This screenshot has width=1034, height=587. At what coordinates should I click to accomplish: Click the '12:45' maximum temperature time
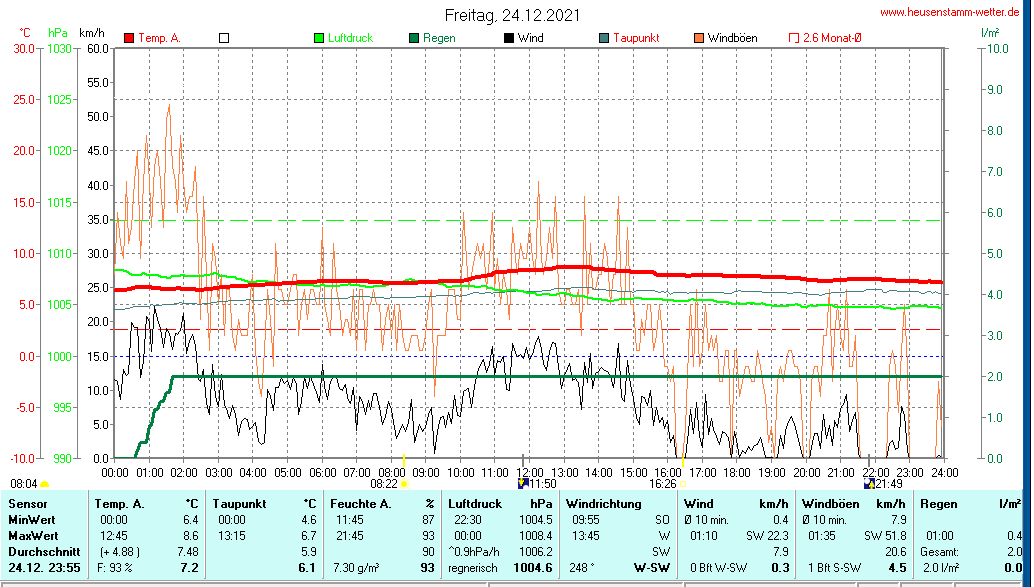[x=113, y=536]
